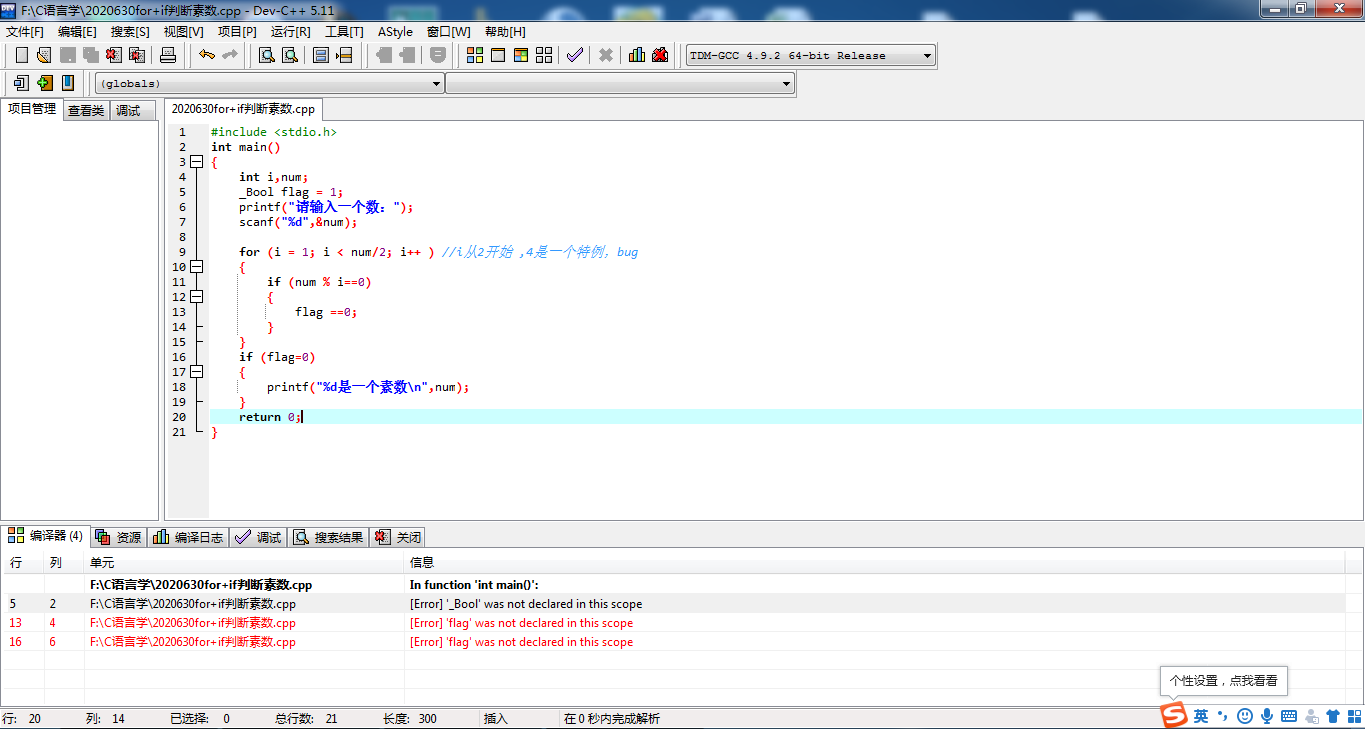Click the Sogou toolbox grid icon
Image resolution: width=1365 pixels, height=729 pixels.
1354,716
